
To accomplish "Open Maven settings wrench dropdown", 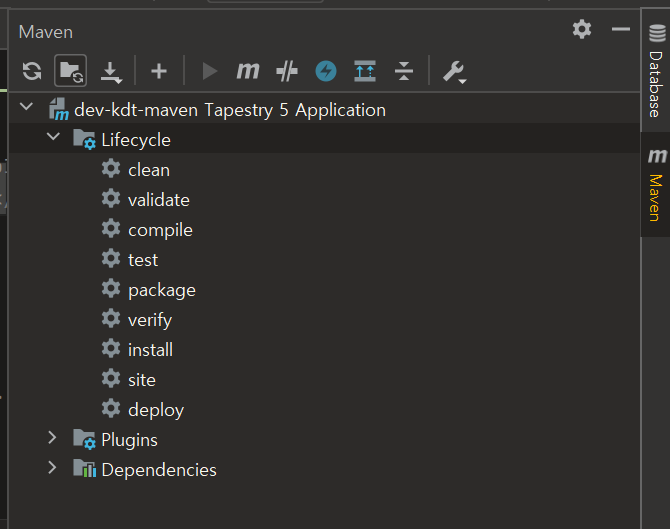I will [454, 72].
